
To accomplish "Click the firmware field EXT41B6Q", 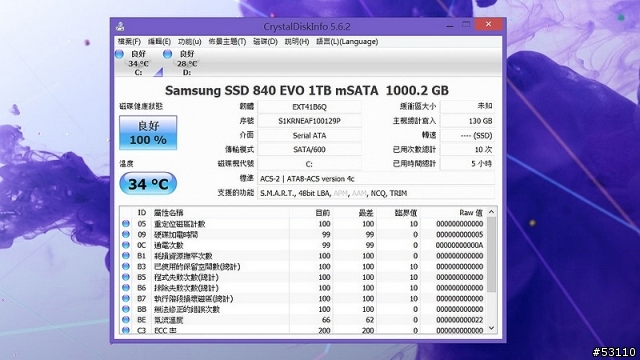I will coord(309,107).
